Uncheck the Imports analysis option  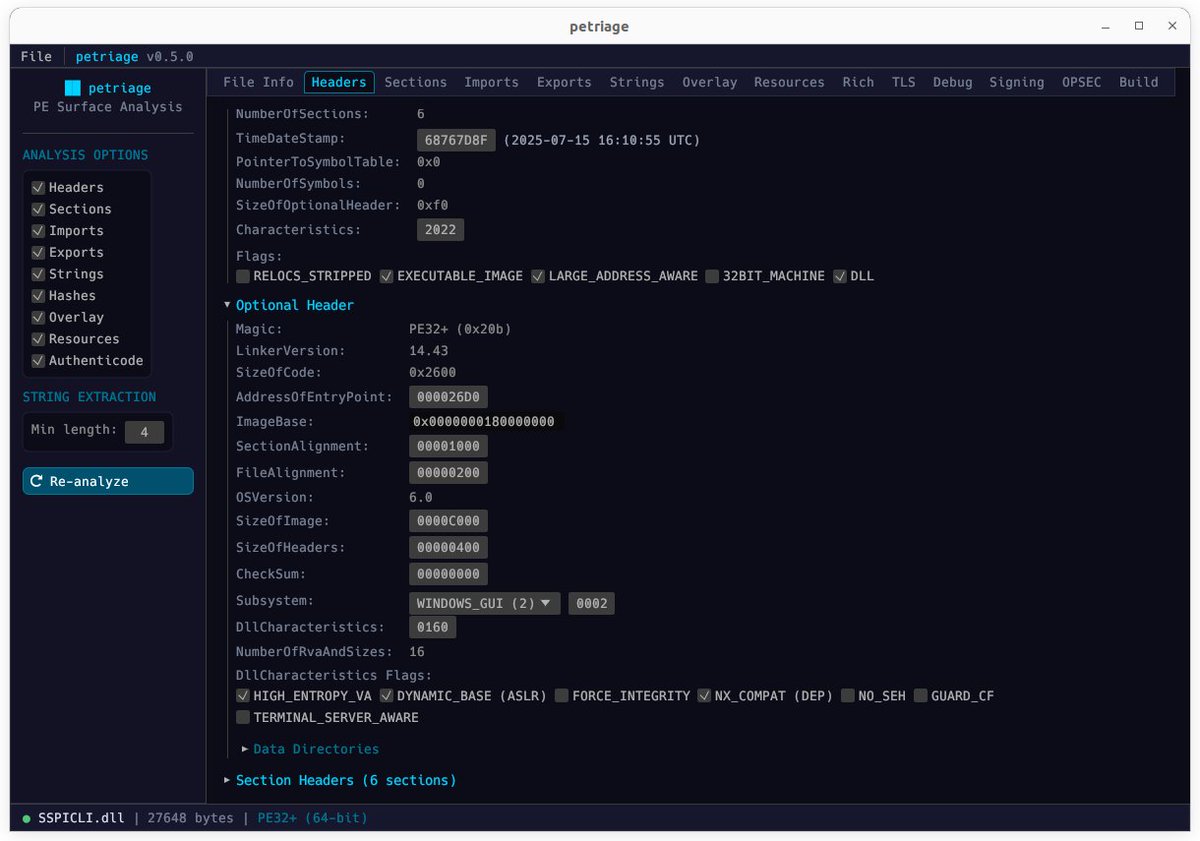pyautogui.click(x=38, y=231)
